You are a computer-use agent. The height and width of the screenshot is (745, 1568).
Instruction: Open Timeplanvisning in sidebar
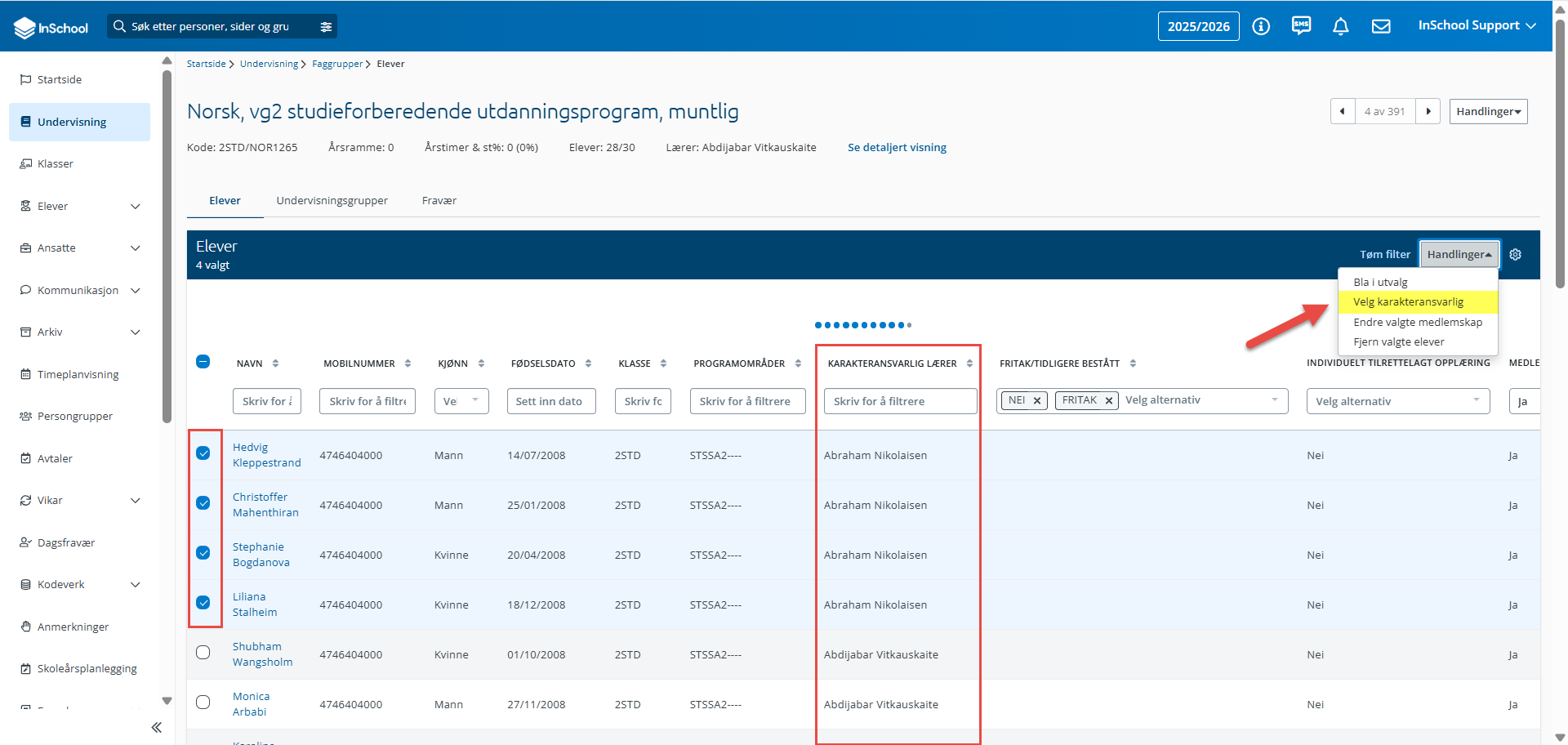[x=79, y=374]
